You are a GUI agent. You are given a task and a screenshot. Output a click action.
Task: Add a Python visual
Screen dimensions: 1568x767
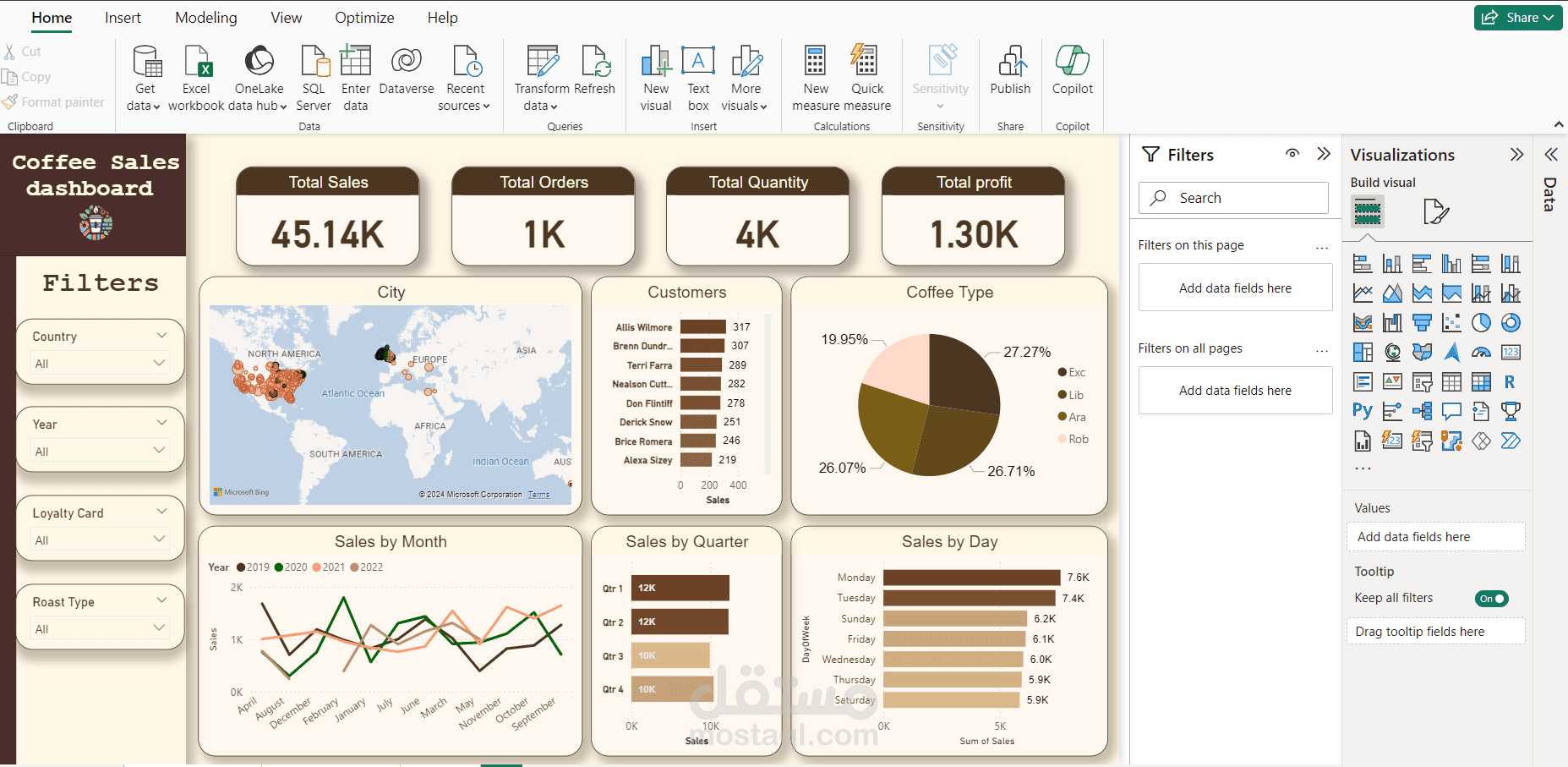point(1363,411)
